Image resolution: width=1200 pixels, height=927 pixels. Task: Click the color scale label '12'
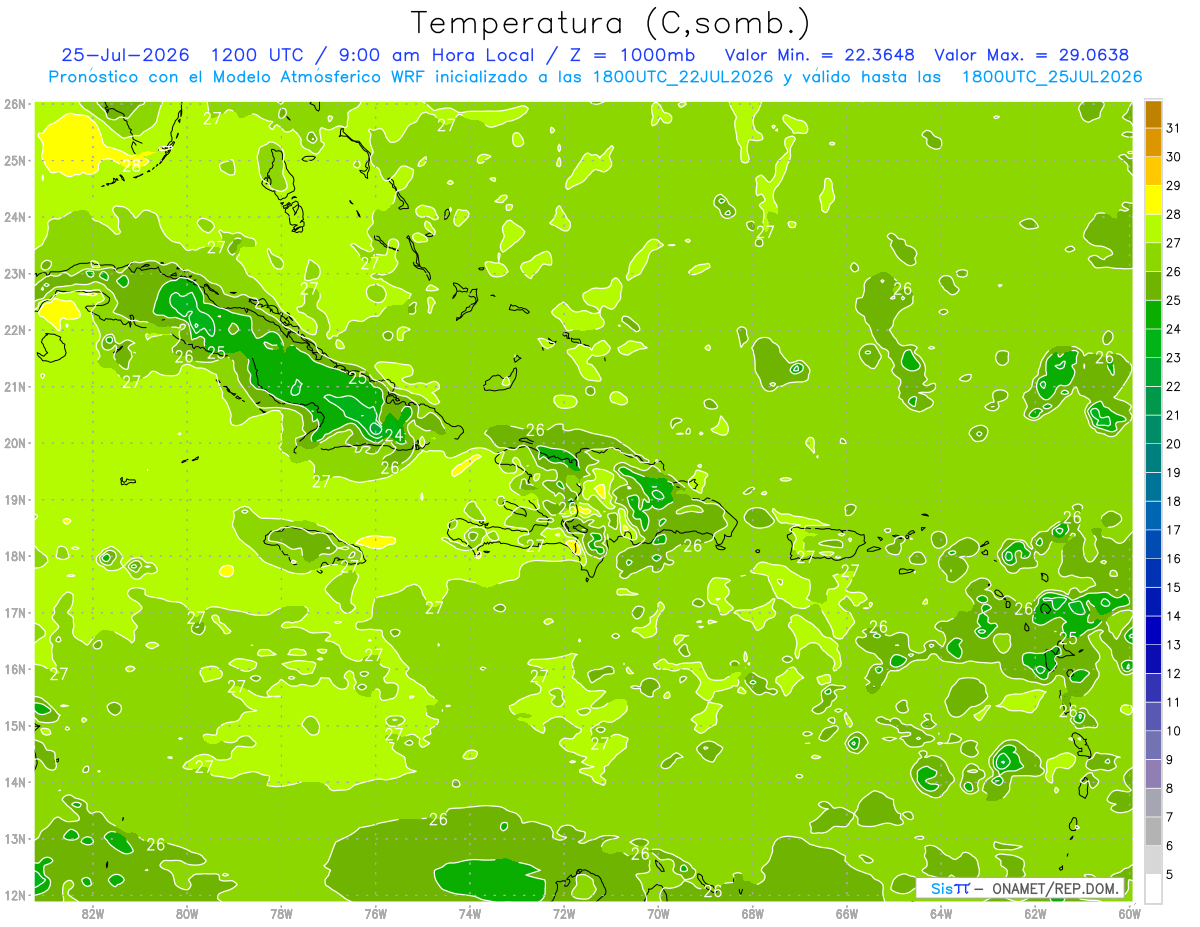tap(1173, 674)
